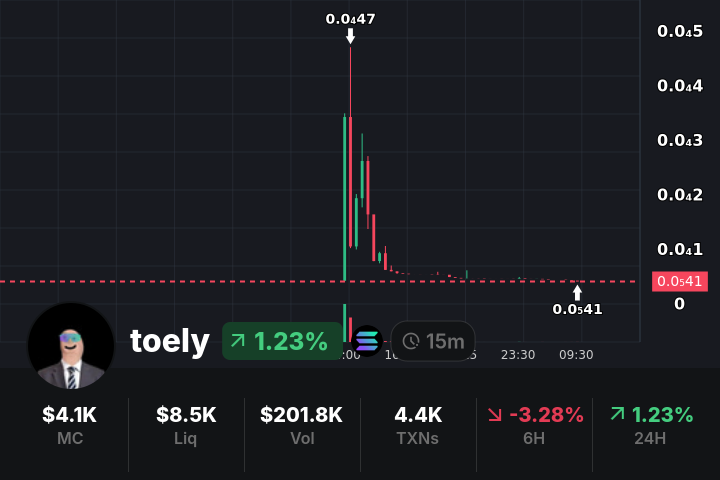Click the green up-arrow in the 1.23% badge
The image size is (720, 480).
pyautogui.click(x=238, y=342)
